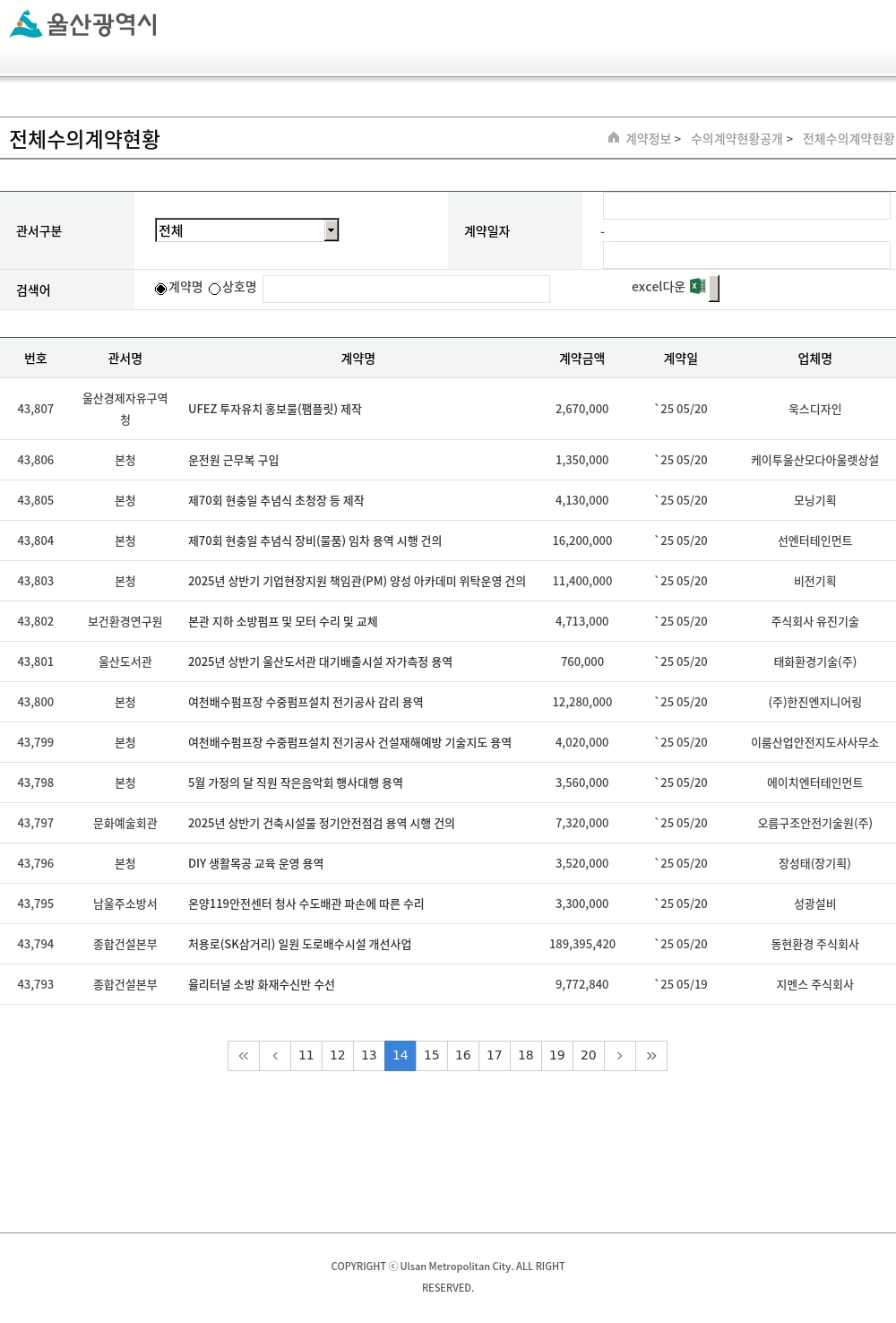Open contract 여천배수펌프장 건설재해예방 기술지도 용역

[x=349, y=743]
